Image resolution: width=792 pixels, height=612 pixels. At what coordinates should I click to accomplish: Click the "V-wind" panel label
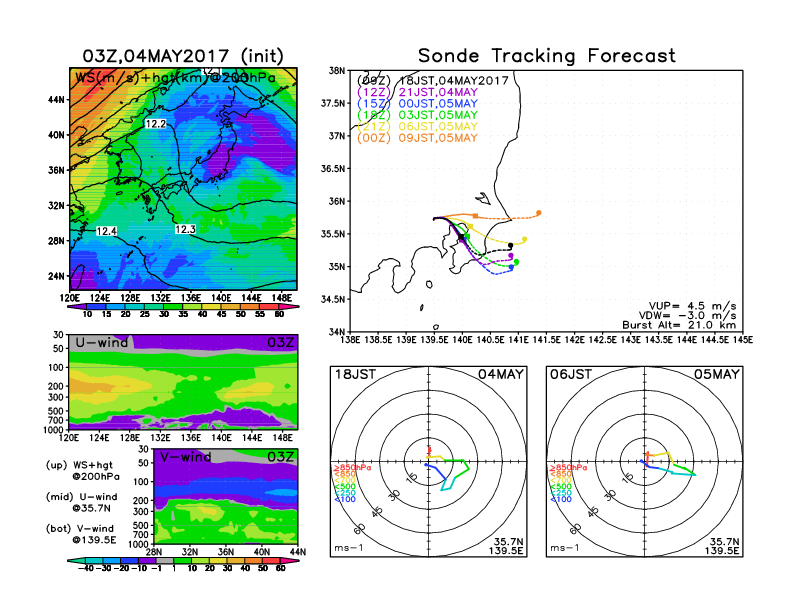coord(185,457)
